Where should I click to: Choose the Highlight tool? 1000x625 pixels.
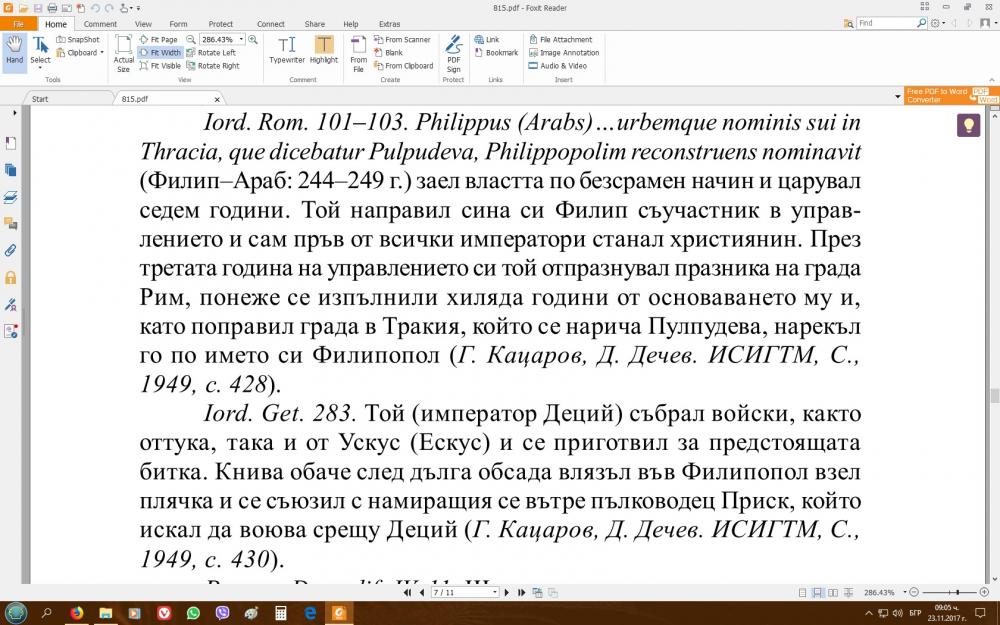(324, 50)
